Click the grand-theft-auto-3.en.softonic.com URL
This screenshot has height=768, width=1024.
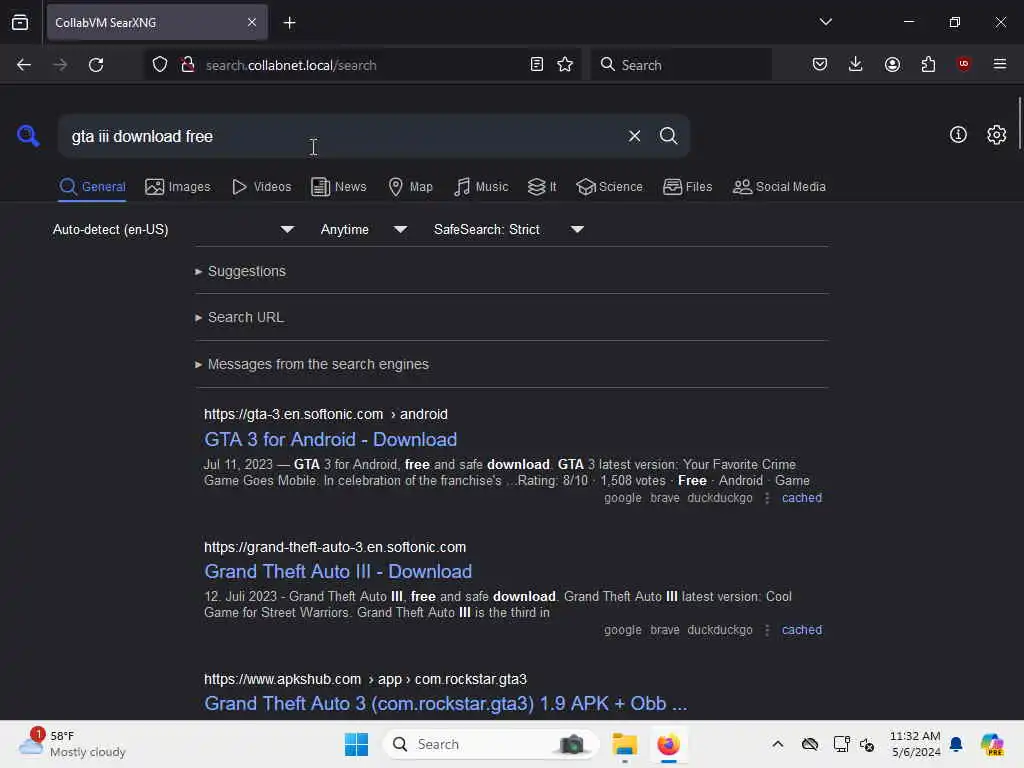[334, 547]
